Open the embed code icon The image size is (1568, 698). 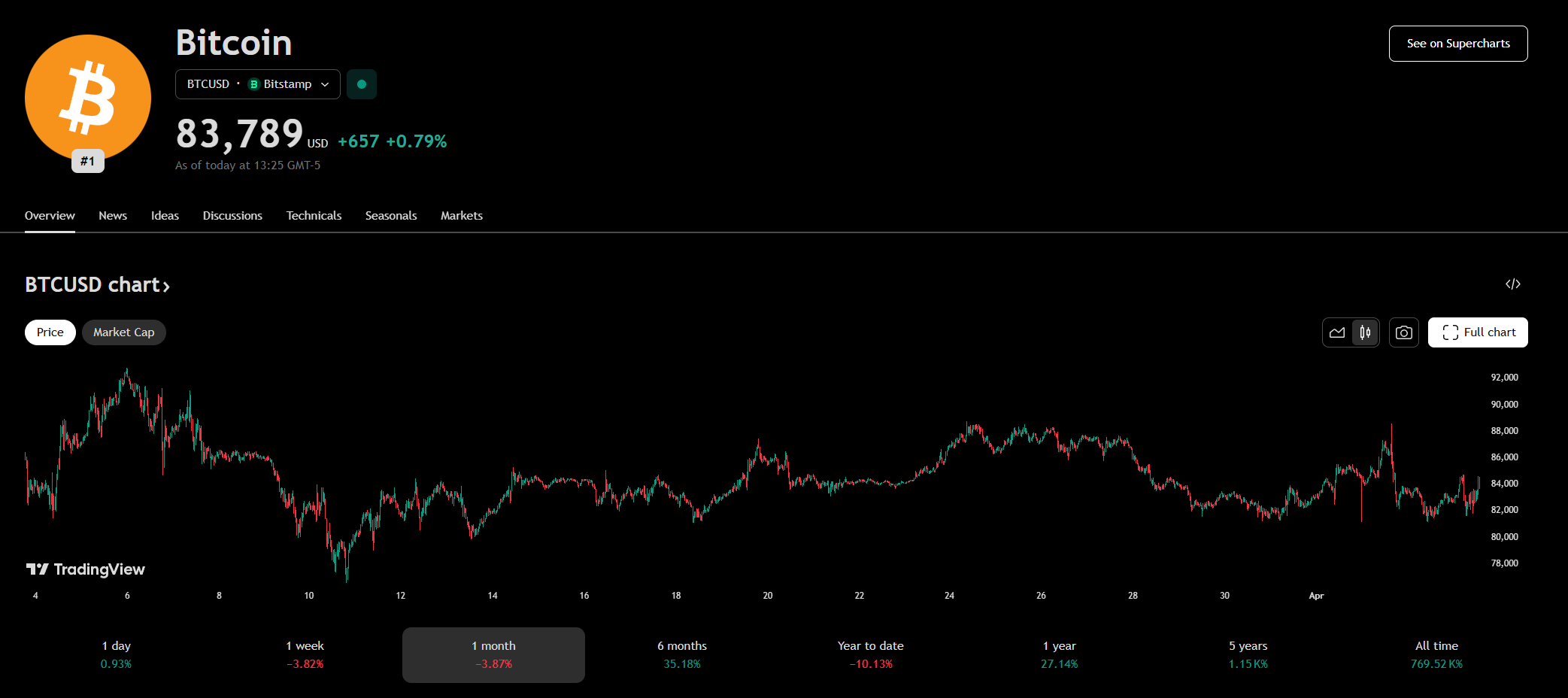click(x=1513, y=284)
